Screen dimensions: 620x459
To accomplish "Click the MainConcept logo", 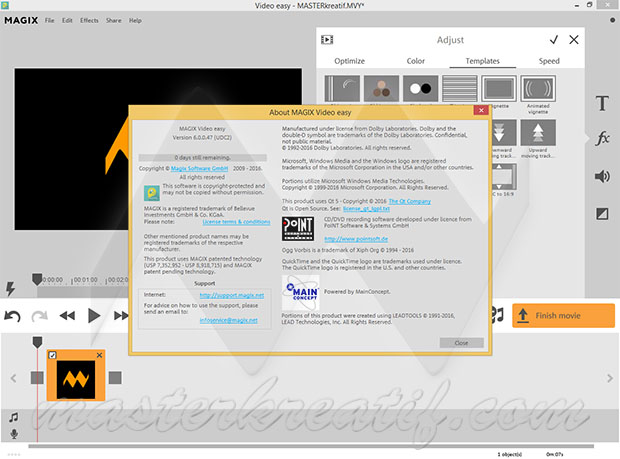I will (301, 293).
